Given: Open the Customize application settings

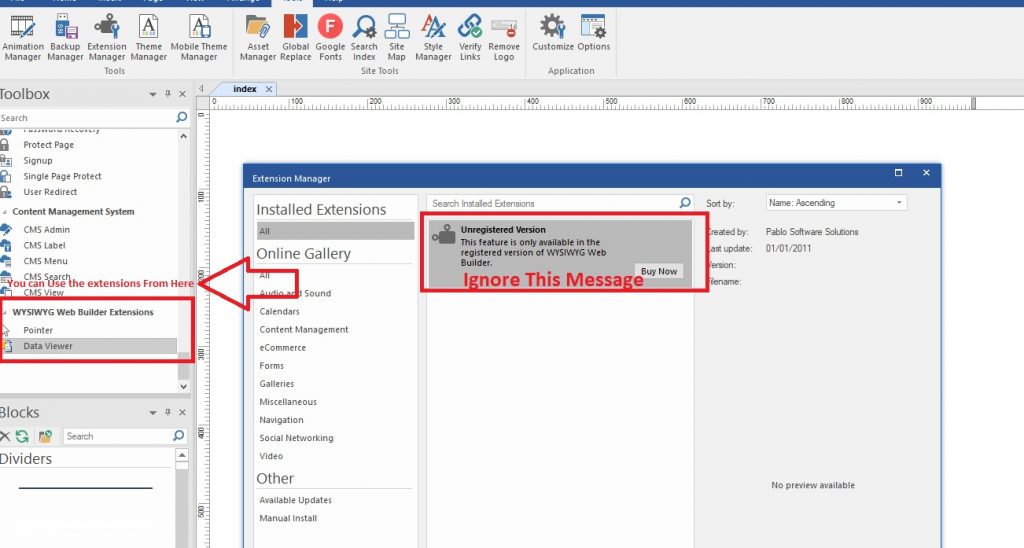Looking at the screenshot, I should 552,33.
